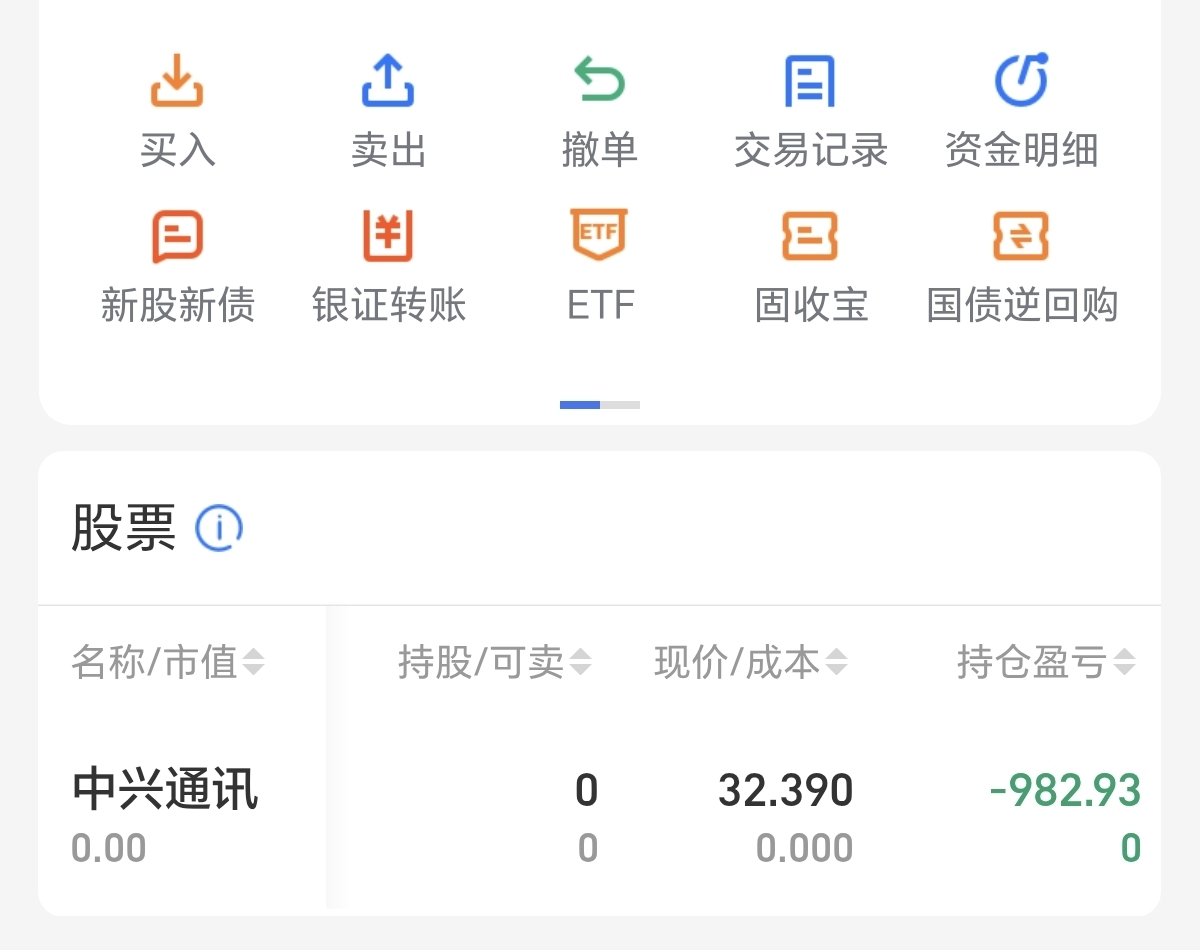Select market value 0.00 under 中兴通讯

click(109, 849)
